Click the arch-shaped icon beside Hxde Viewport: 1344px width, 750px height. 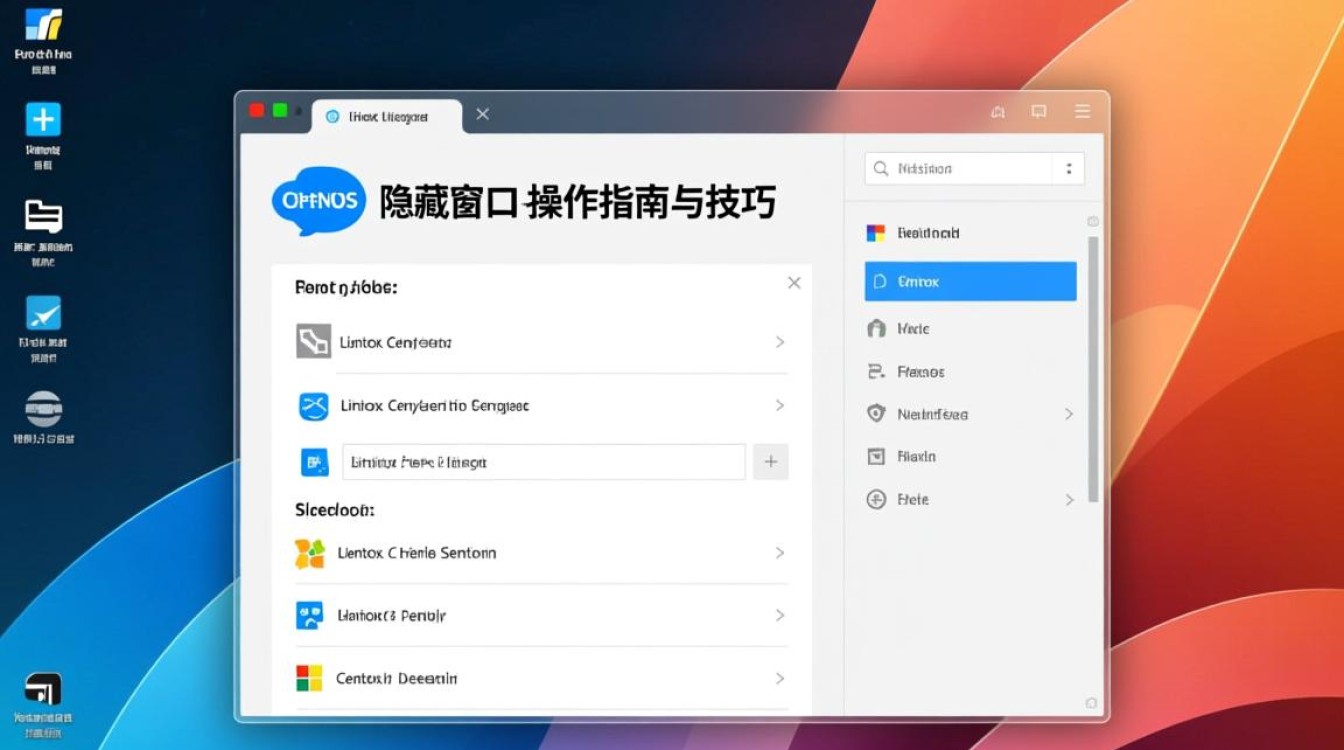pyautogui.click(x=876, y=328)
